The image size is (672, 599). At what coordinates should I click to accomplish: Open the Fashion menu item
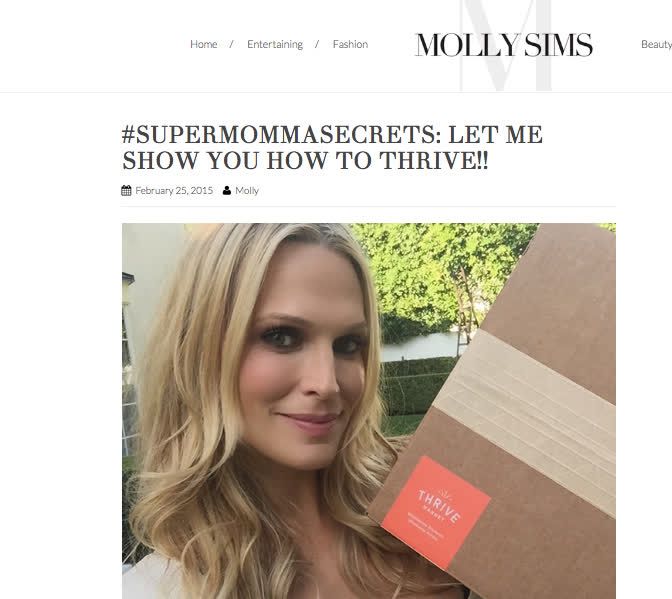(350, 44)
